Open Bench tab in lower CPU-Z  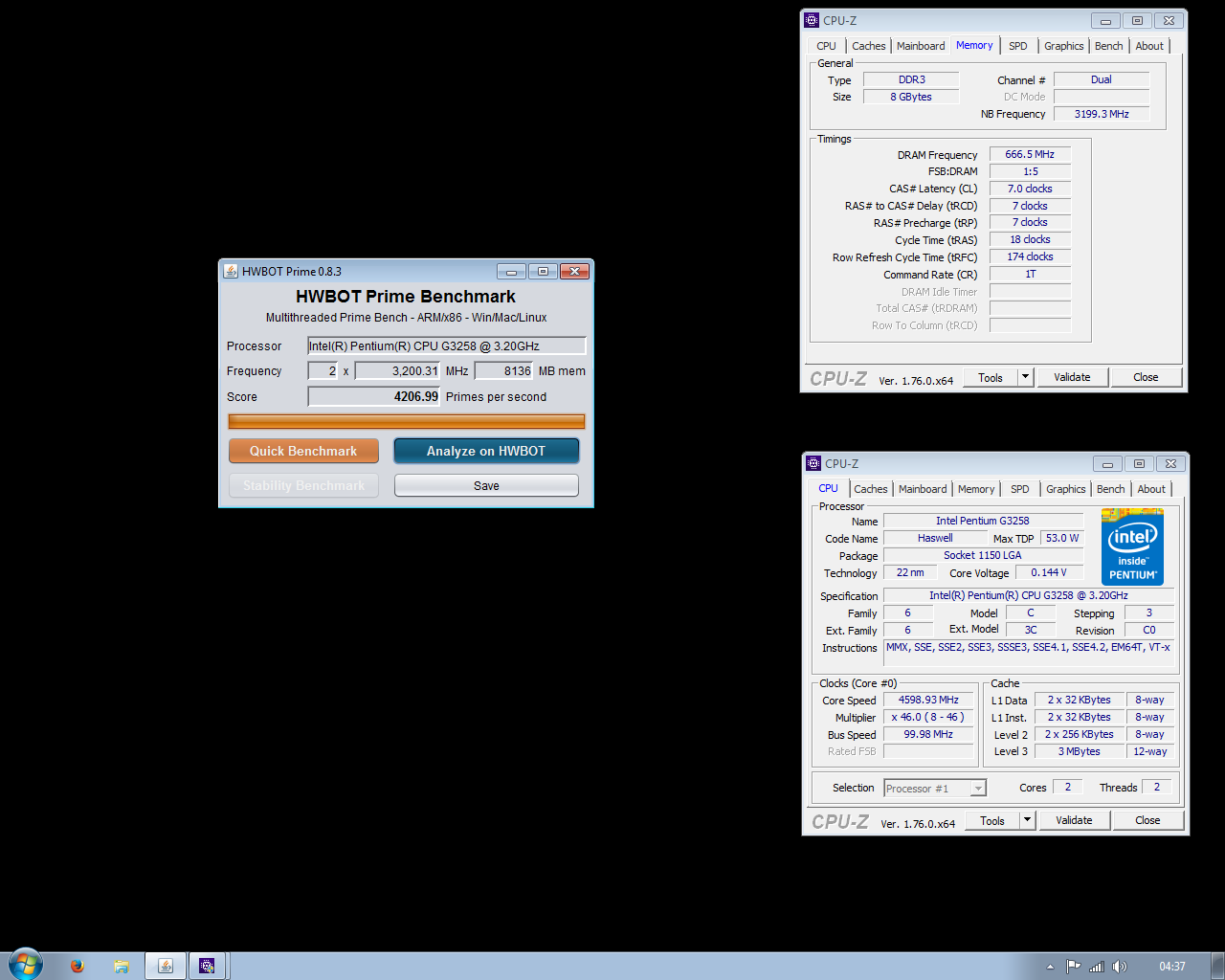[1111, 489]
